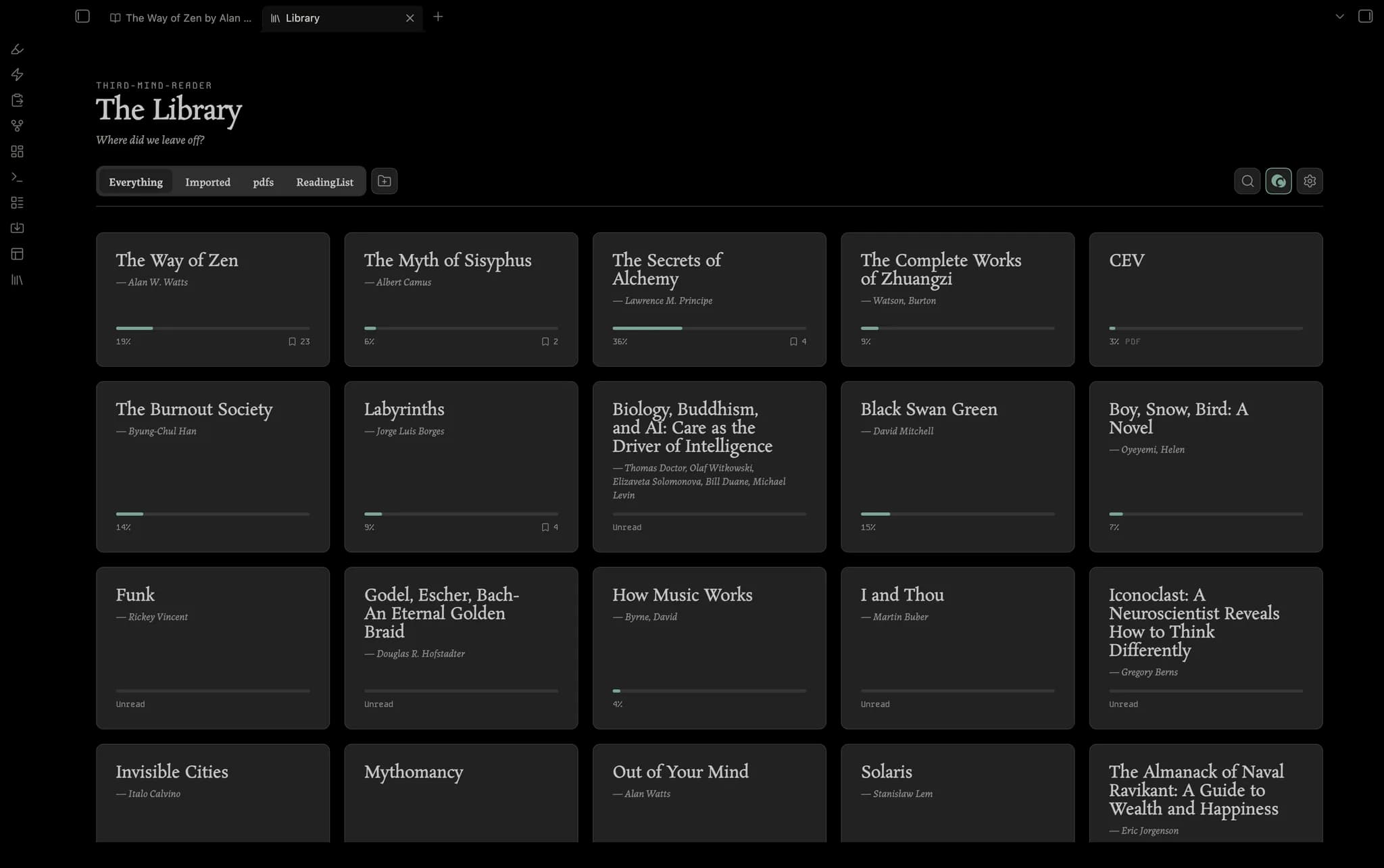Click the panel layout sidebar icon

(x=18, y=254)
